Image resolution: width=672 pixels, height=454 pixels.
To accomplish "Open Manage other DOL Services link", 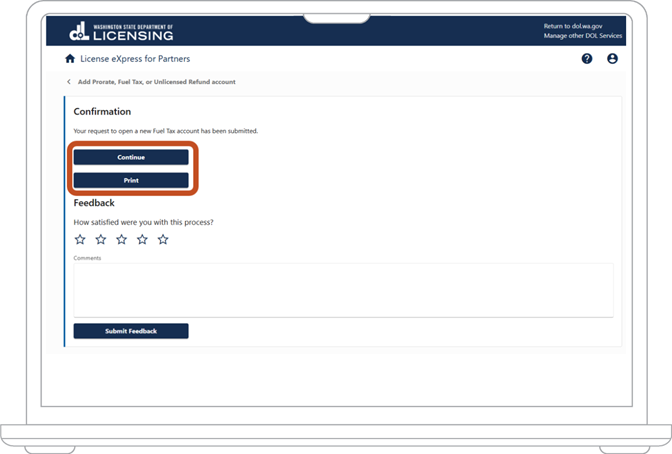I will (x=583, y=36).
